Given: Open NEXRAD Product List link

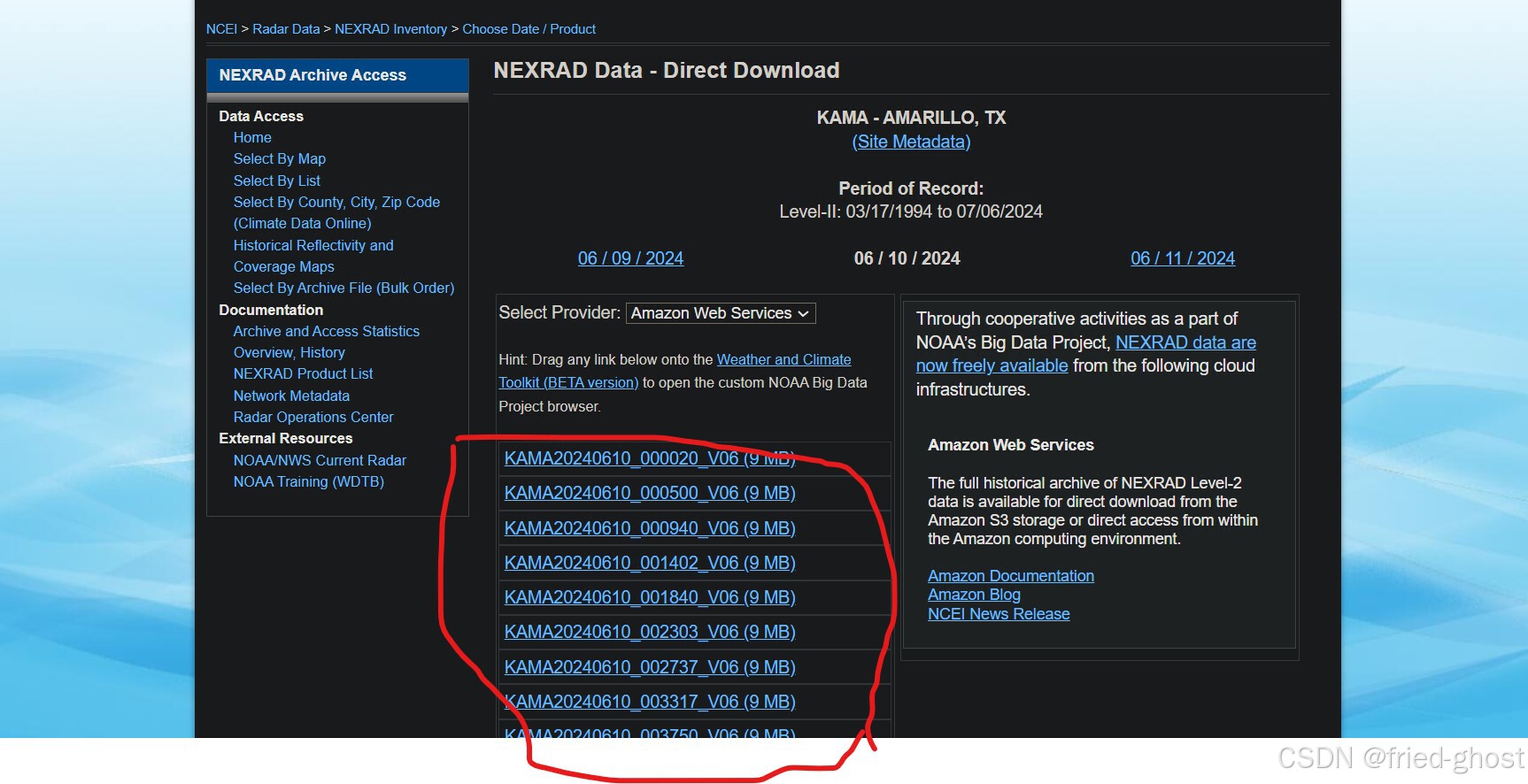Looking at the screenshot, I should coord(303,373).
